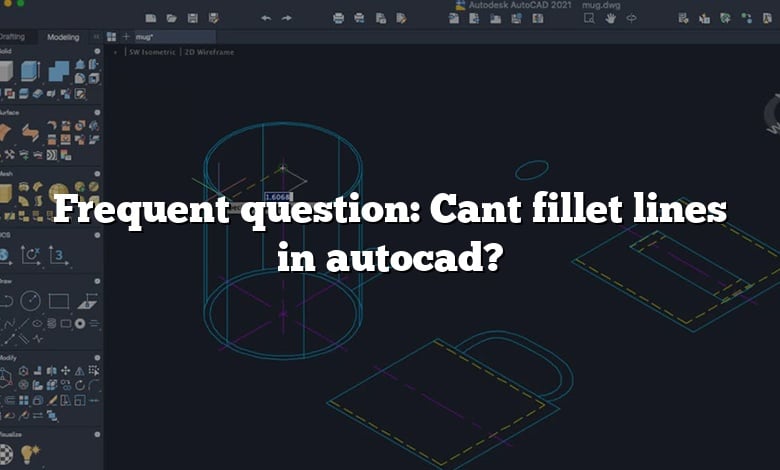The image size is (780, 470).
Task: Switch to the Drafting tab
Action: tap(12, 37)
